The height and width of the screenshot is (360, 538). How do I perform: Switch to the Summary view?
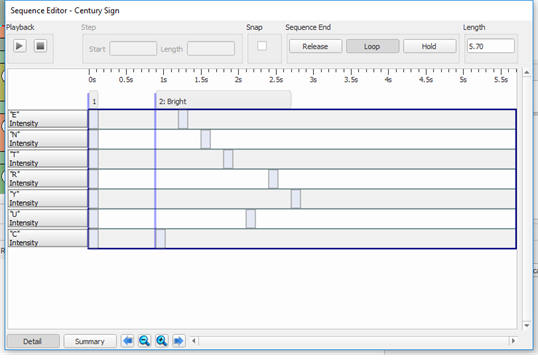point(90,341)
